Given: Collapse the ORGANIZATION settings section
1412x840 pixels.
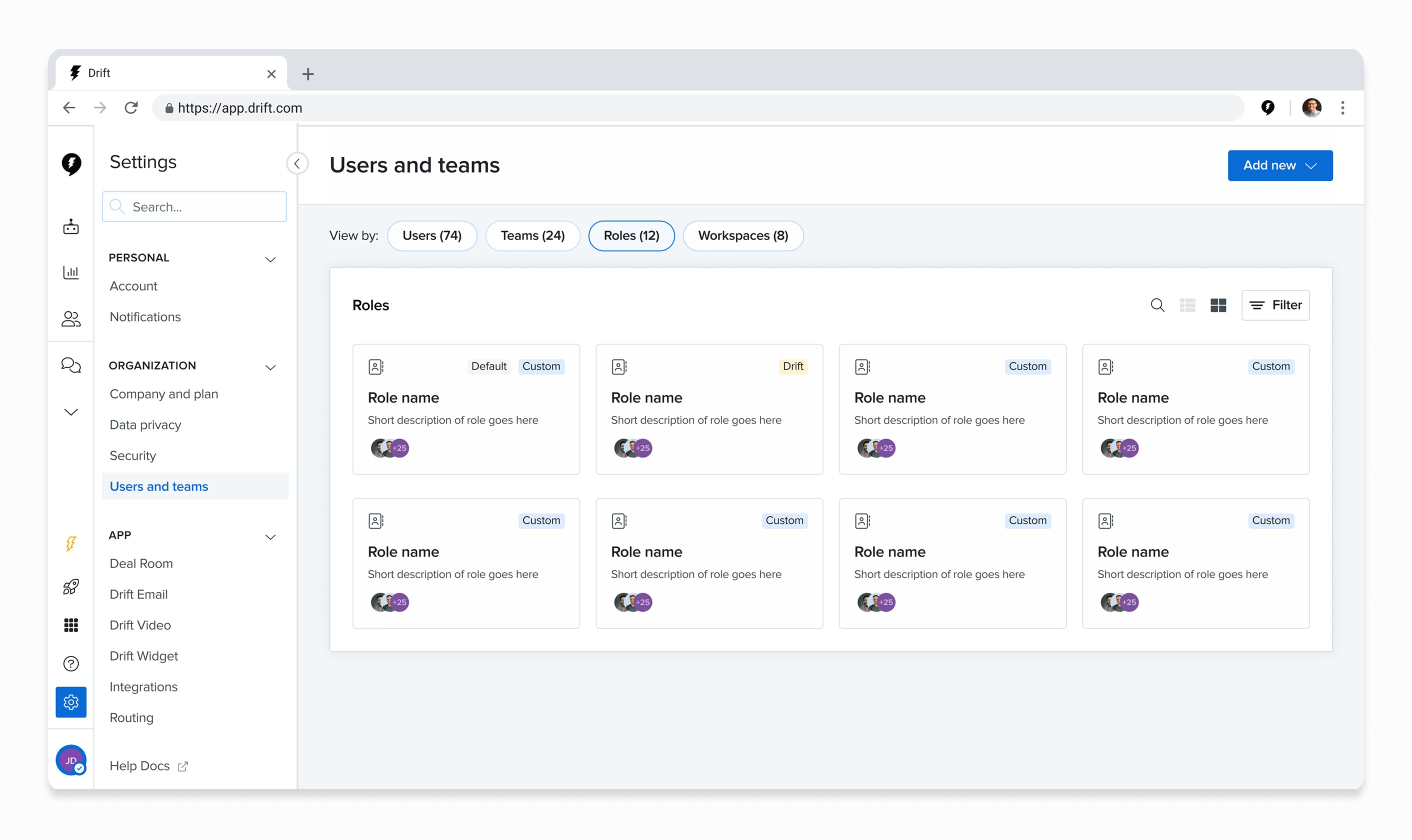Looking at the screenshot, I should coord(270,367).
